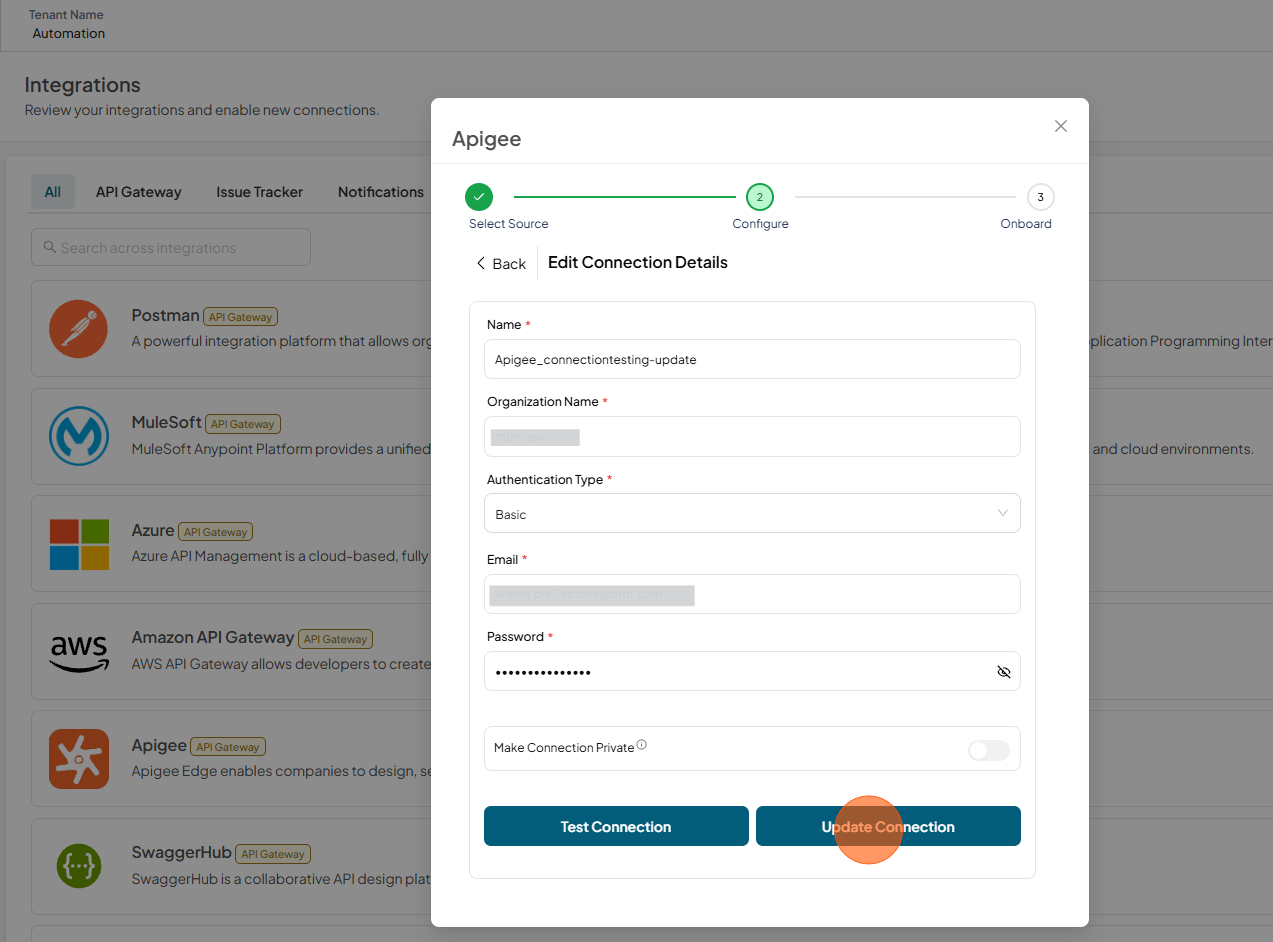Click the Password input field
The image size is (1273, 942).
click(x=752, y=672)
